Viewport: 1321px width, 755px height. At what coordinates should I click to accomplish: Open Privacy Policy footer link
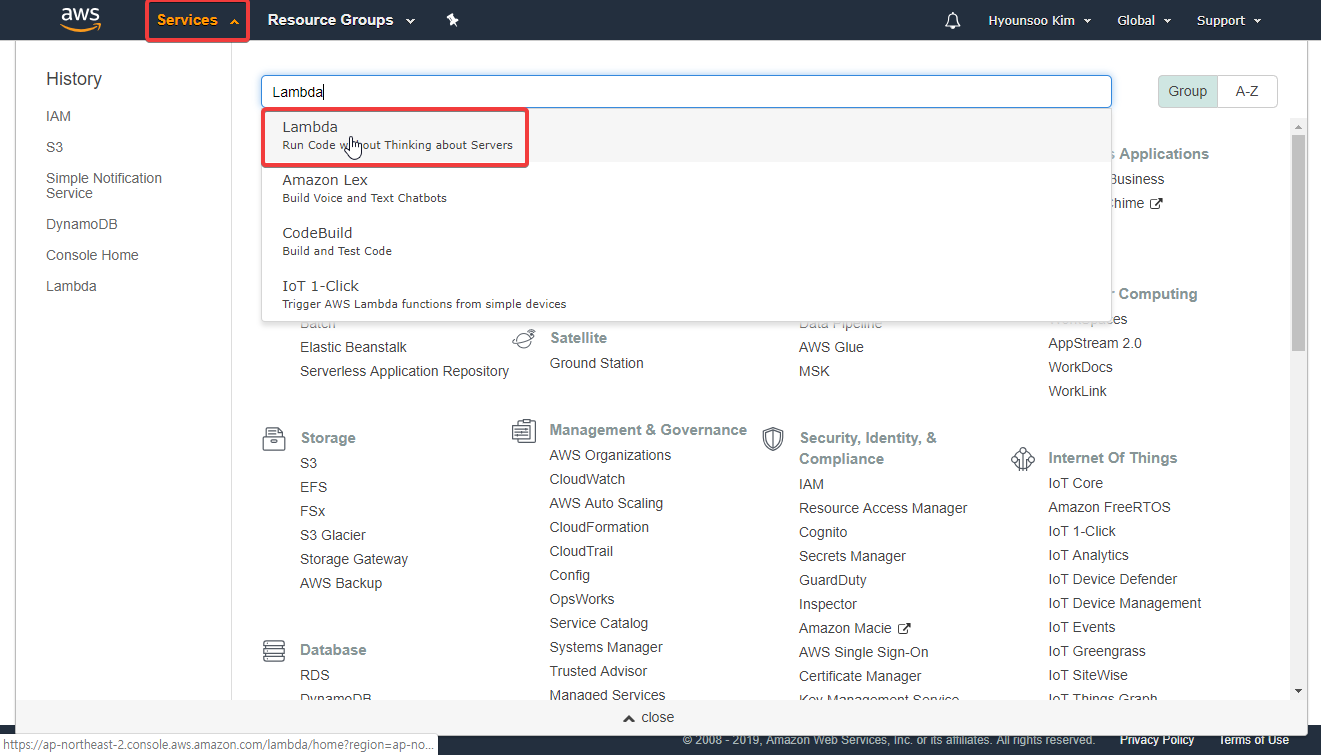point(1157,740)
